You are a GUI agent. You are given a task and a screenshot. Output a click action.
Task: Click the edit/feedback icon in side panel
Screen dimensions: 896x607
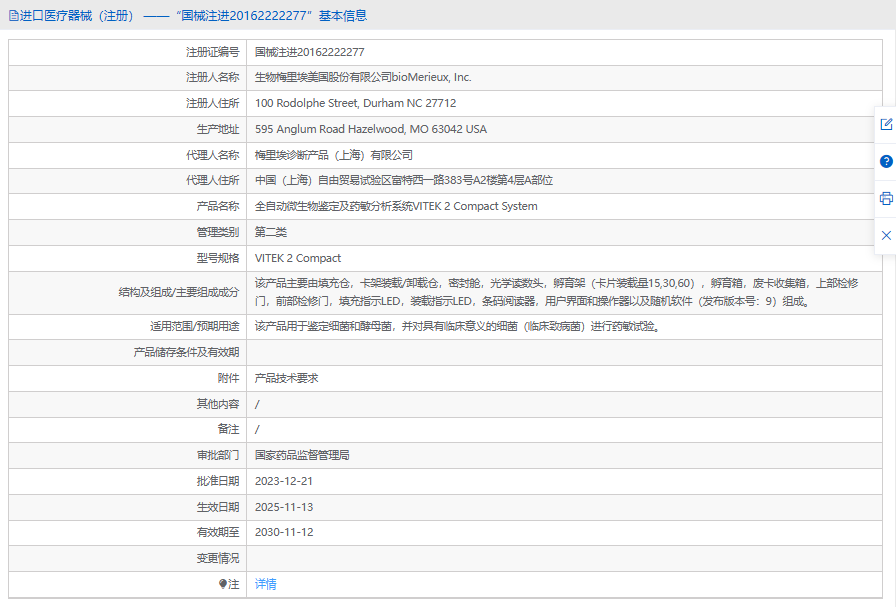pos(886,124)
